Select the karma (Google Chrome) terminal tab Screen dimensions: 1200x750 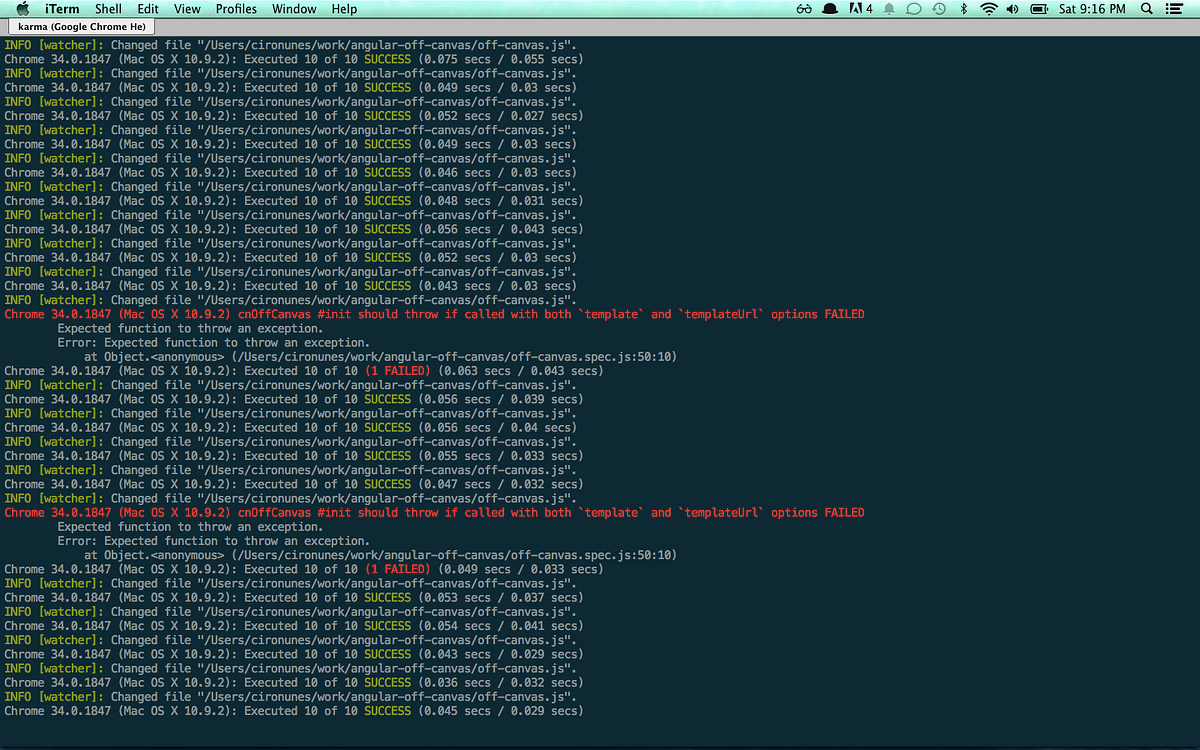coord(80,26)
